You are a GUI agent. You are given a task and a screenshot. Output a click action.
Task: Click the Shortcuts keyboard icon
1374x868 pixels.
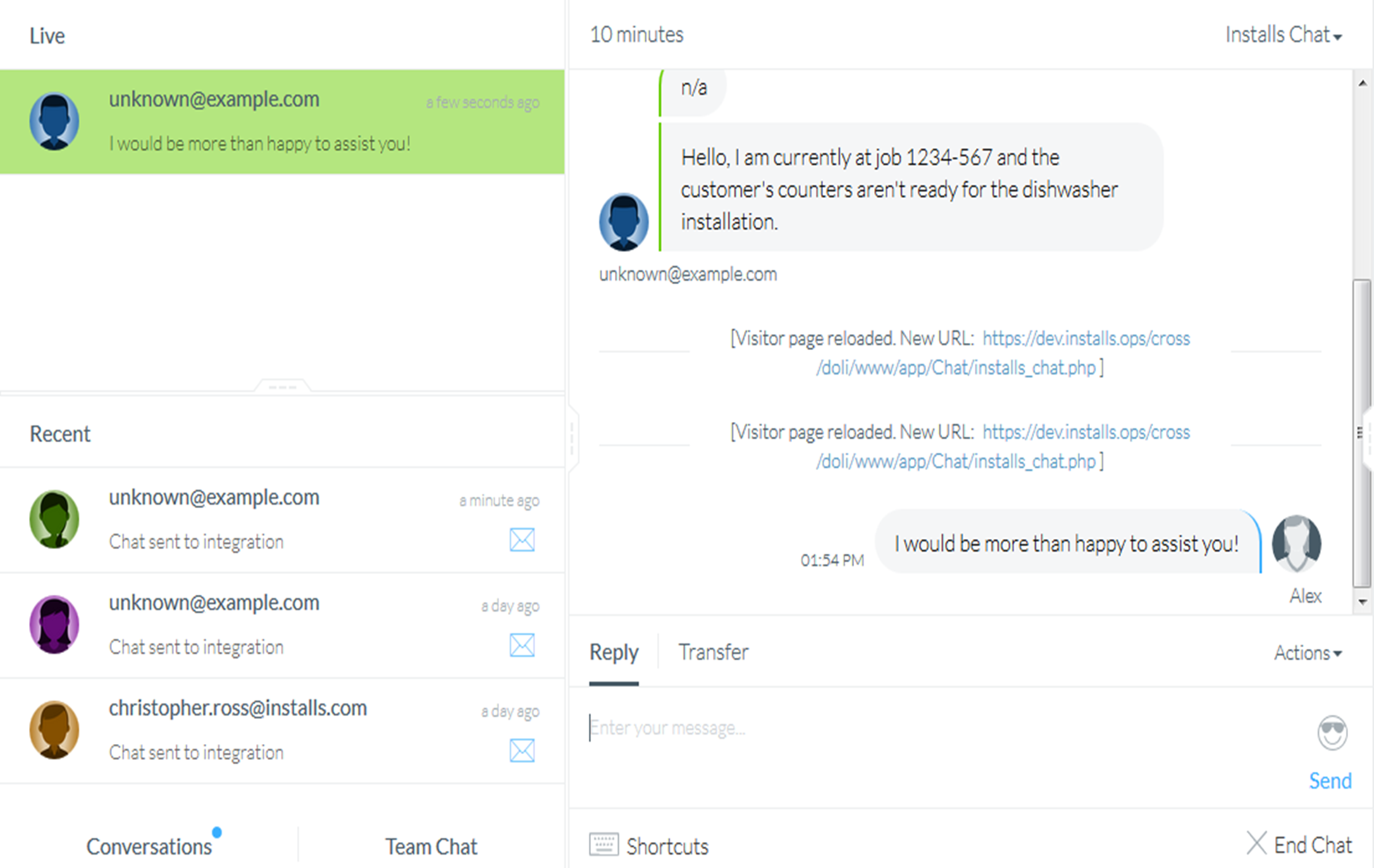coord(603,845)
